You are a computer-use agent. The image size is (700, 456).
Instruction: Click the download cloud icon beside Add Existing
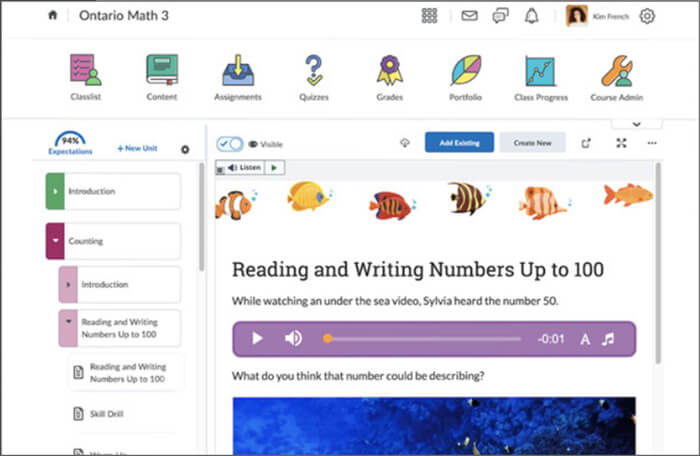[x=405, y=143]
